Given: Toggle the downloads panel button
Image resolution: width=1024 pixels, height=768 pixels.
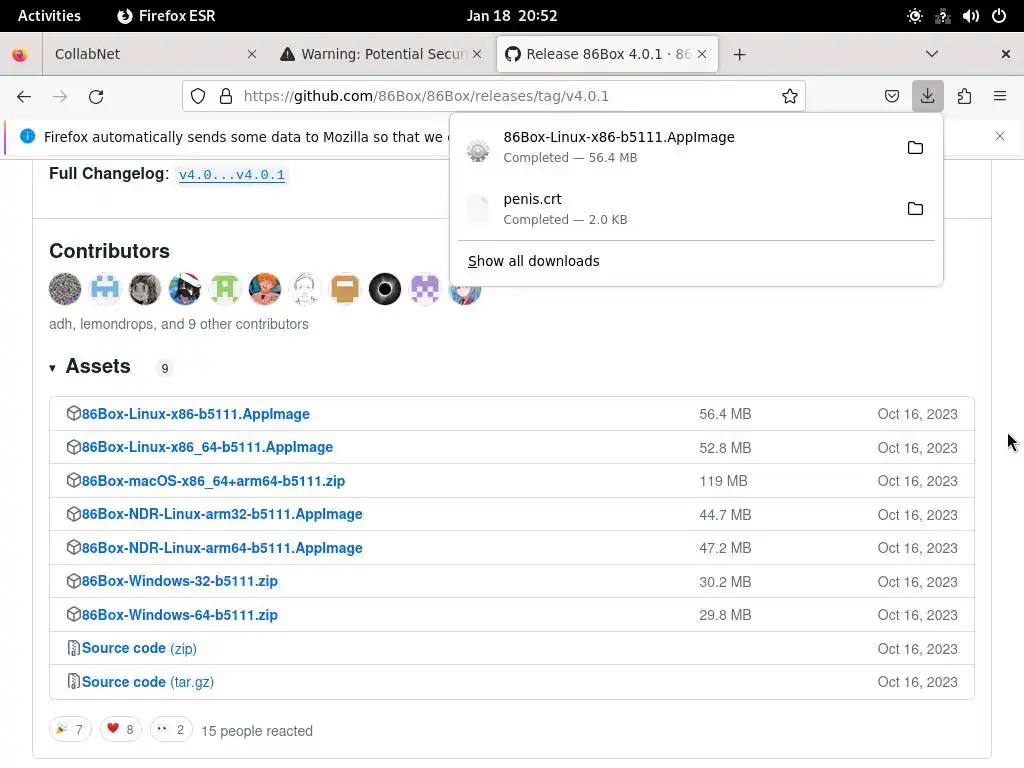Looking at the screenshot, I should pos(927,97).
